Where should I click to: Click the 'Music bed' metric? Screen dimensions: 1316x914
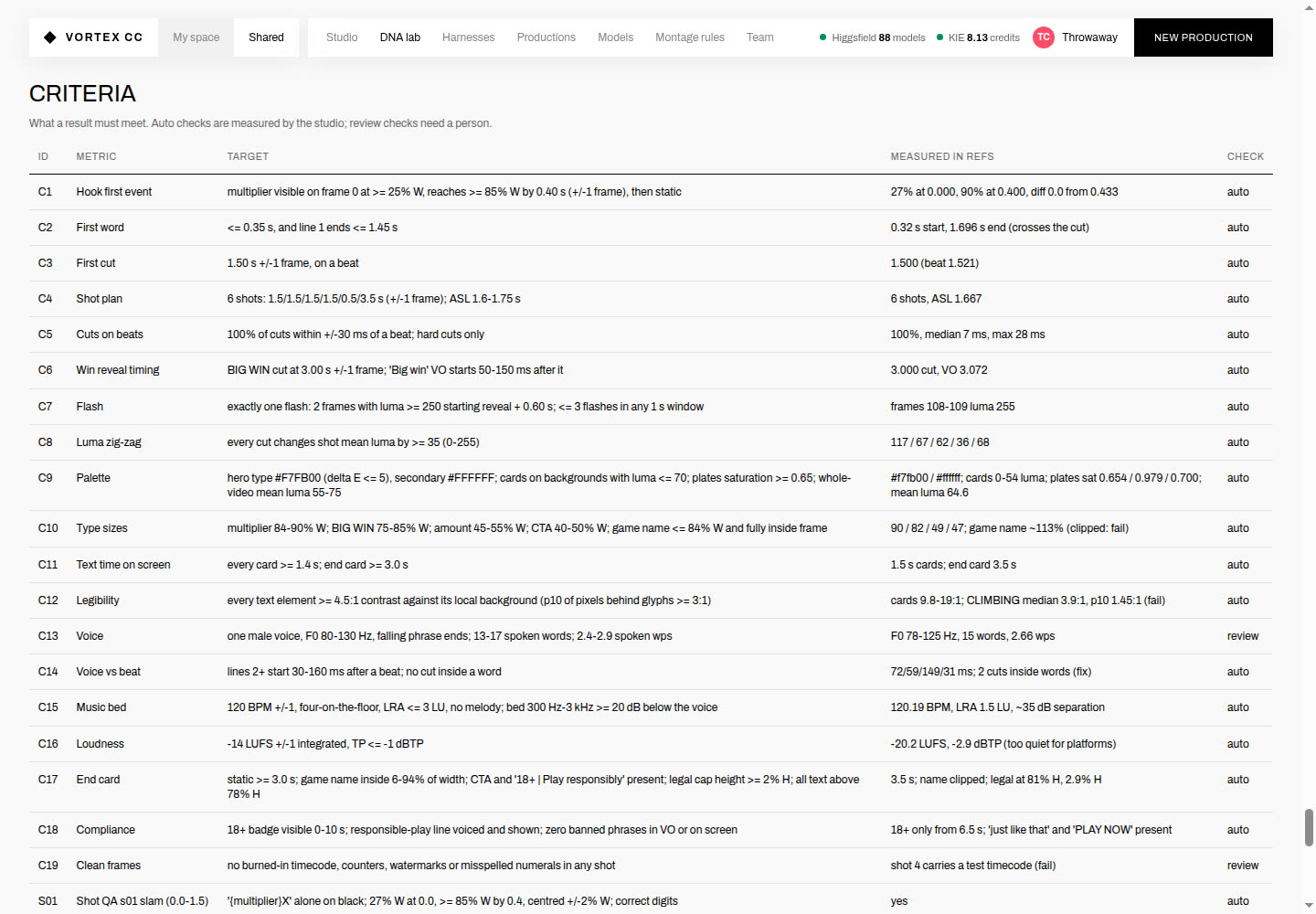click(x=101, y=707)
